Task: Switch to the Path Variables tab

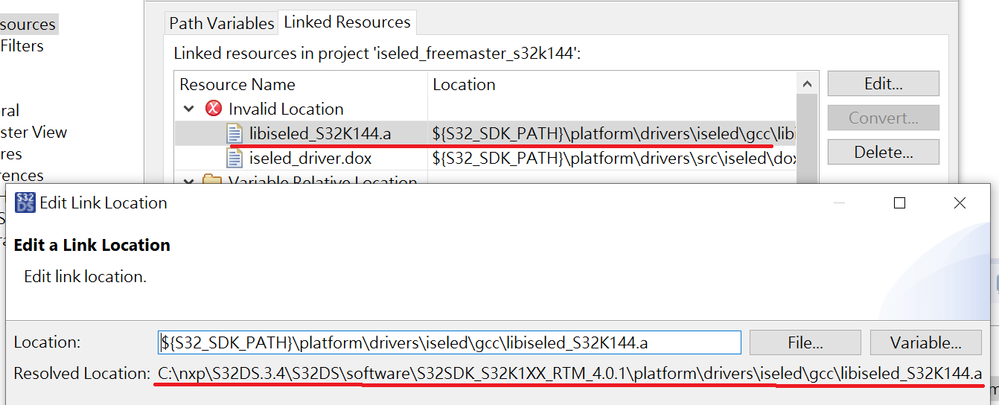Action: (x=221, y=24)
